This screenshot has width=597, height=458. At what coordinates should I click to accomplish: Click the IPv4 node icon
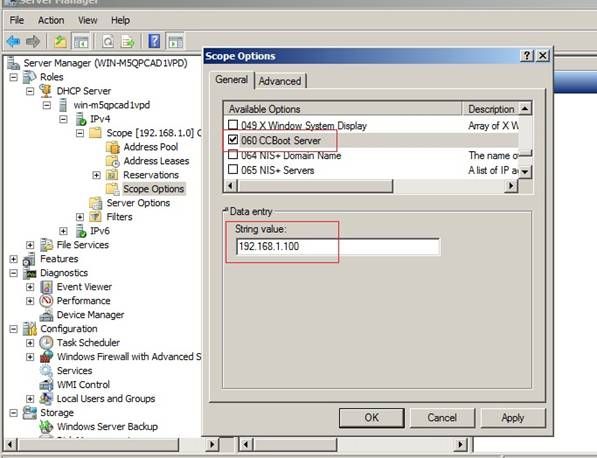click(x=81, y=119)
